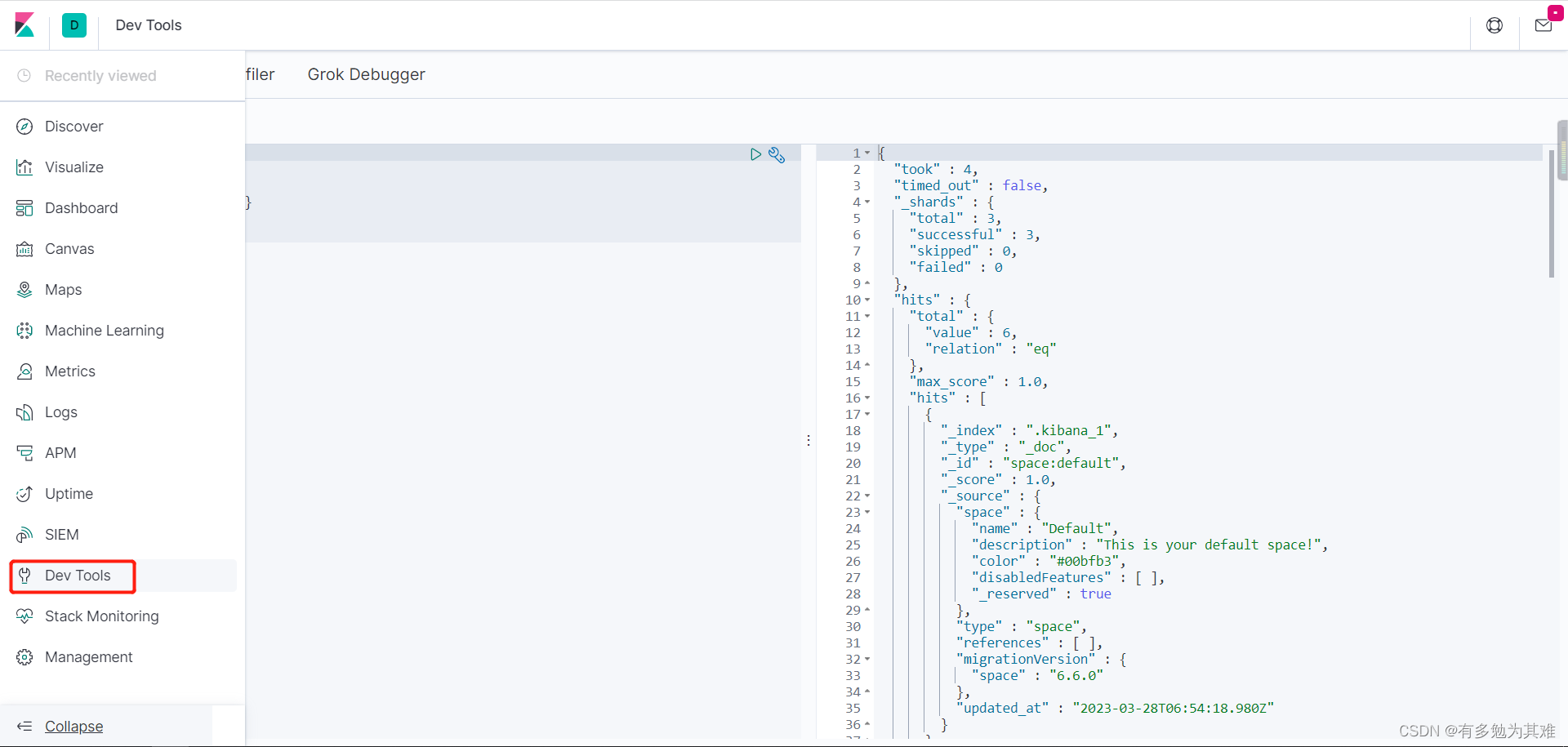Click the green play icon to send request
This screenshot has width=1568, height=747.
pyautogui.click(x=755, y=154)
